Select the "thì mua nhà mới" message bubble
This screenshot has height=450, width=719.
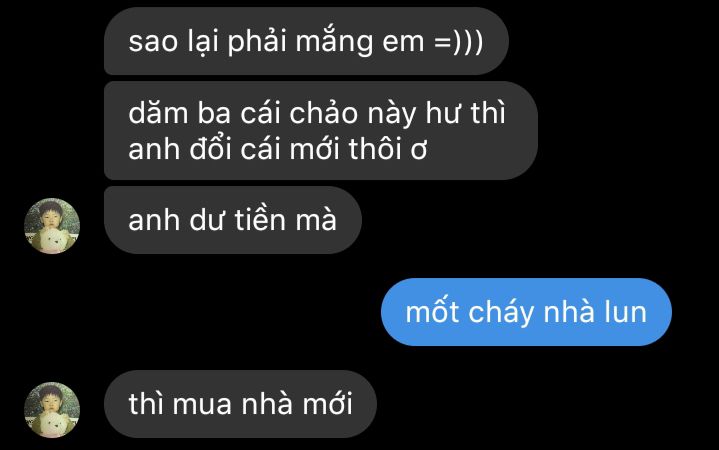pyautogui.click(x=240, y=404)
